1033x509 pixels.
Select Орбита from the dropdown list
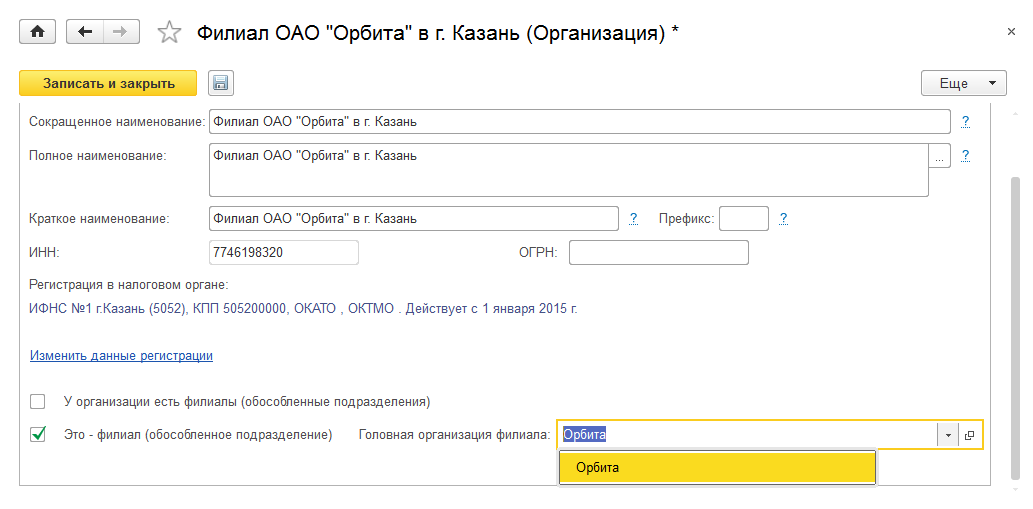point(716,467)
